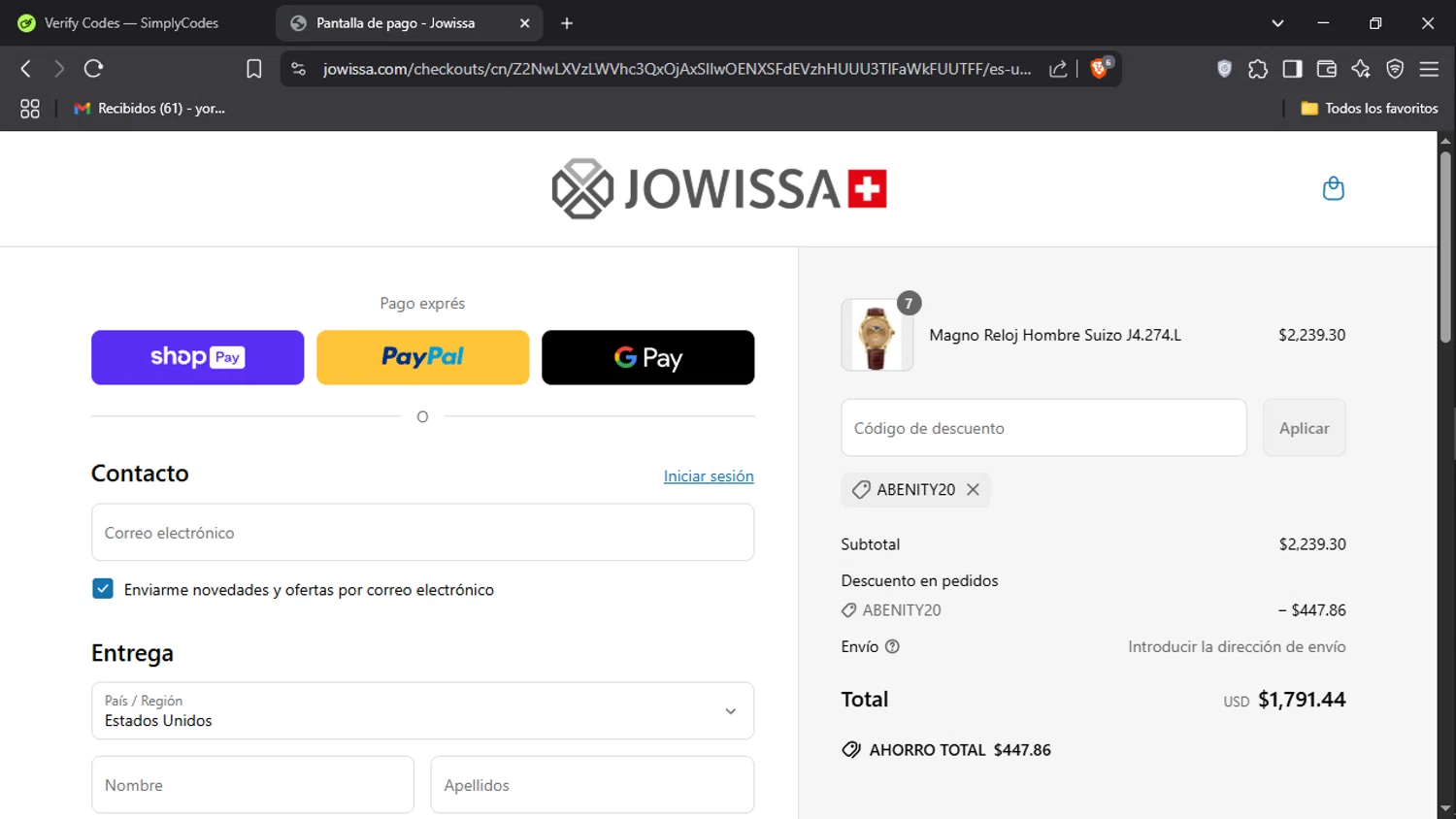Focus the Código de descuento field

(x=1043, y=428)
